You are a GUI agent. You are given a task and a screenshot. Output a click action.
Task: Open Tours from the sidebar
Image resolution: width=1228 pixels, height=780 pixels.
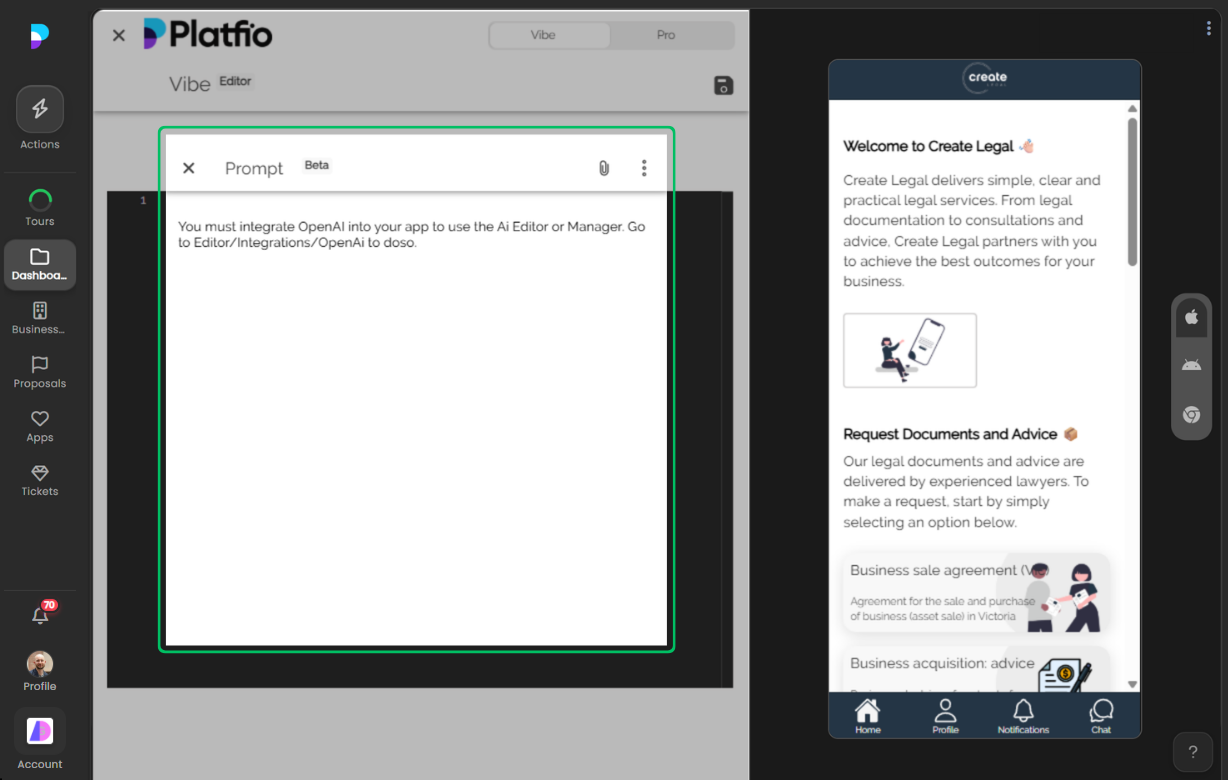(x=40, y=207)
